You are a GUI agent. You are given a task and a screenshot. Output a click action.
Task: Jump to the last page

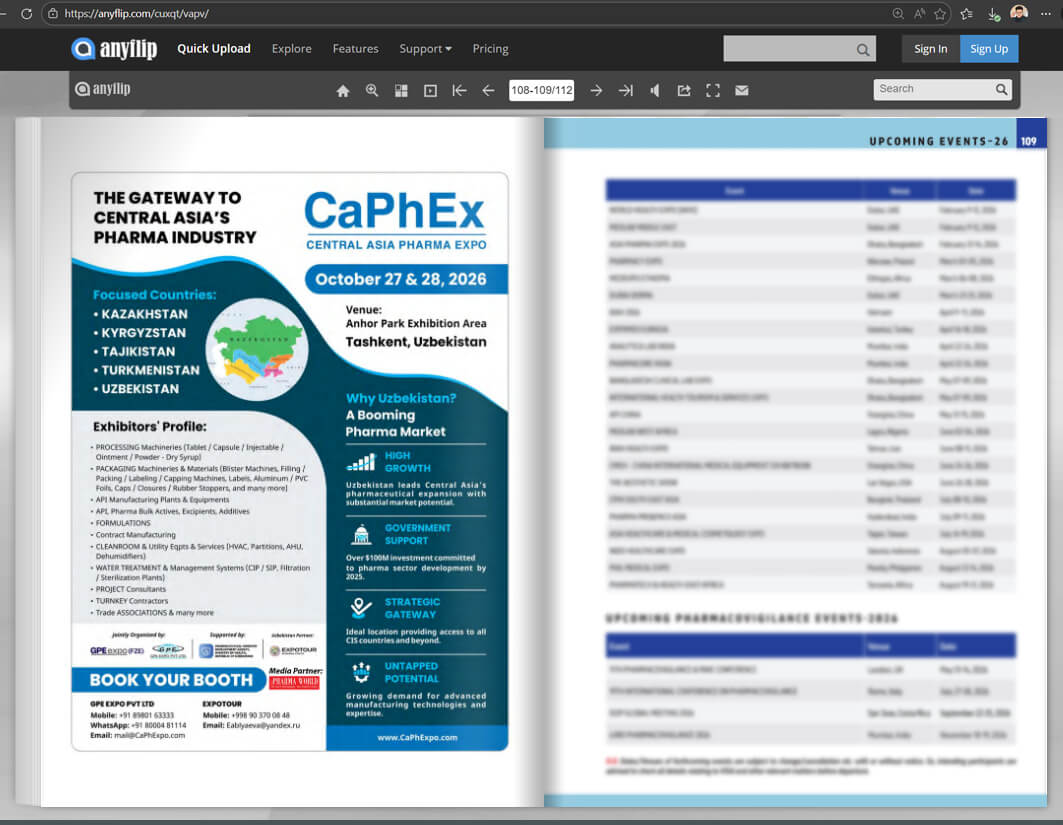tap(625, 90)
